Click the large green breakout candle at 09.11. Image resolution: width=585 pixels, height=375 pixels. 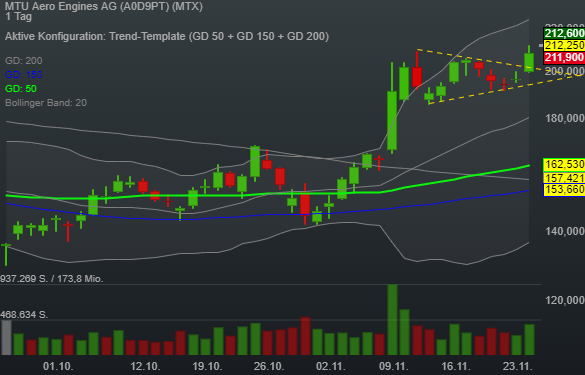(392, 121)
